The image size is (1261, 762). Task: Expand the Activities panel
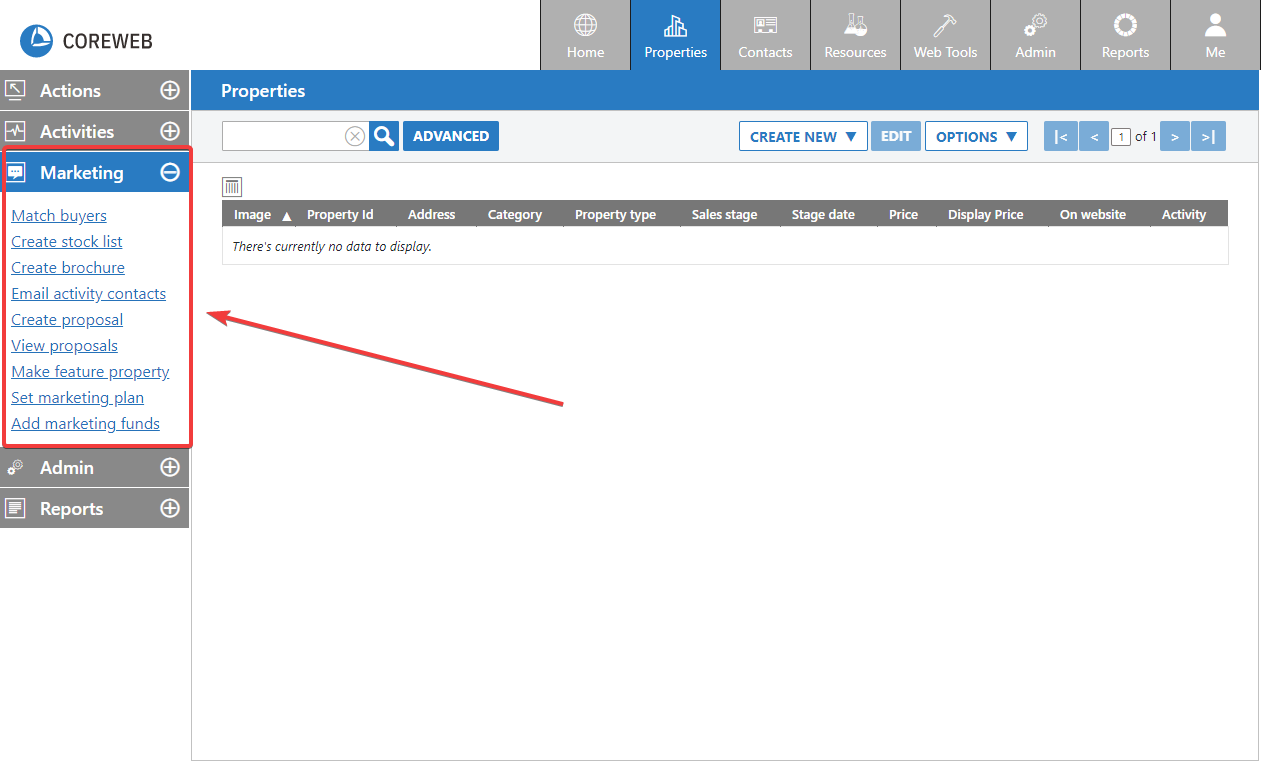170,132
